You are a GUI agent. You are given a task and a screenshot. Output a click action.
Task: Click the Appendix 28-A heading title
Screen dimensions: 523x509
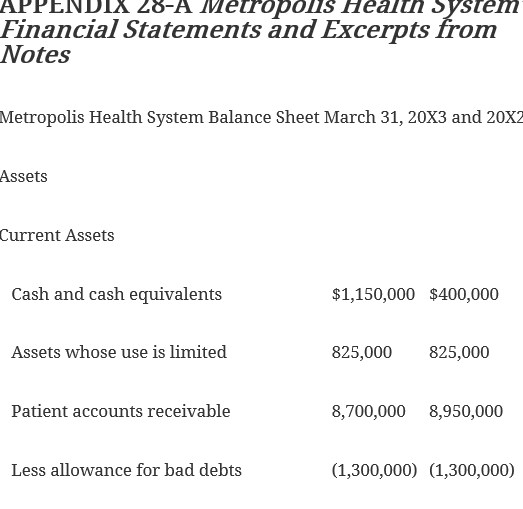tap(262, 32)
